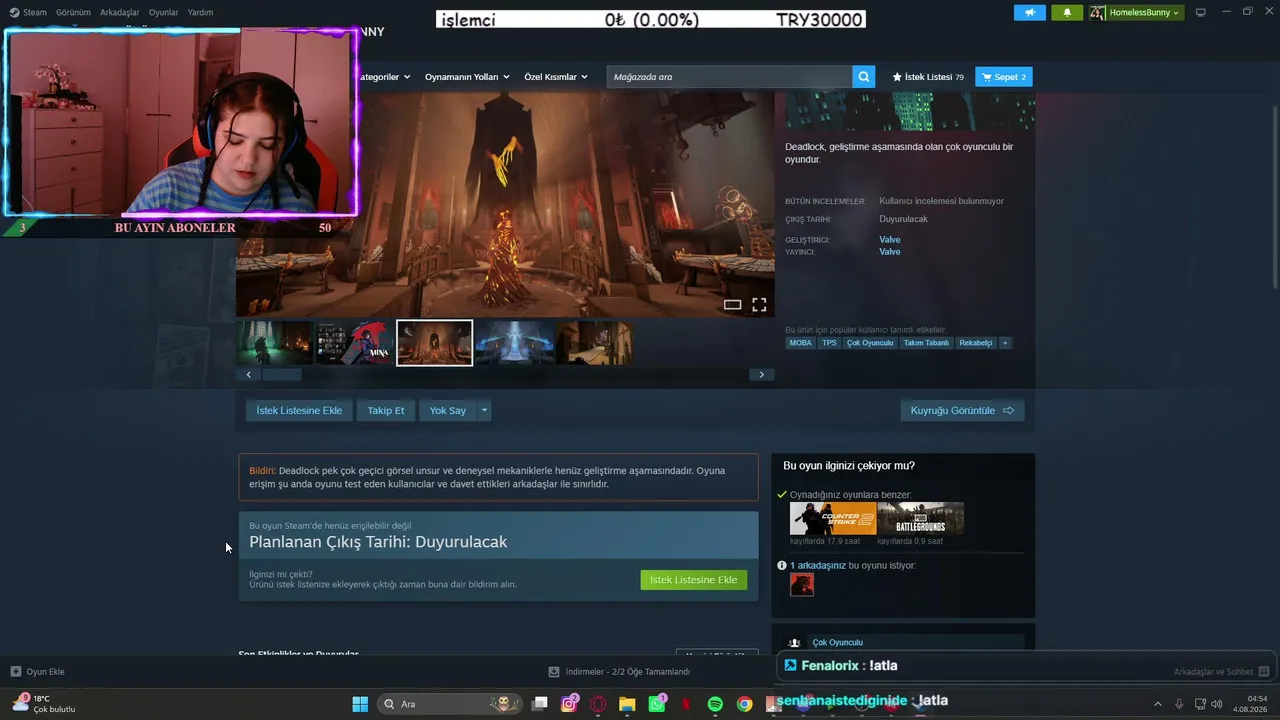Click the İstek Listesi 79 tab

[x=928, y=77]
